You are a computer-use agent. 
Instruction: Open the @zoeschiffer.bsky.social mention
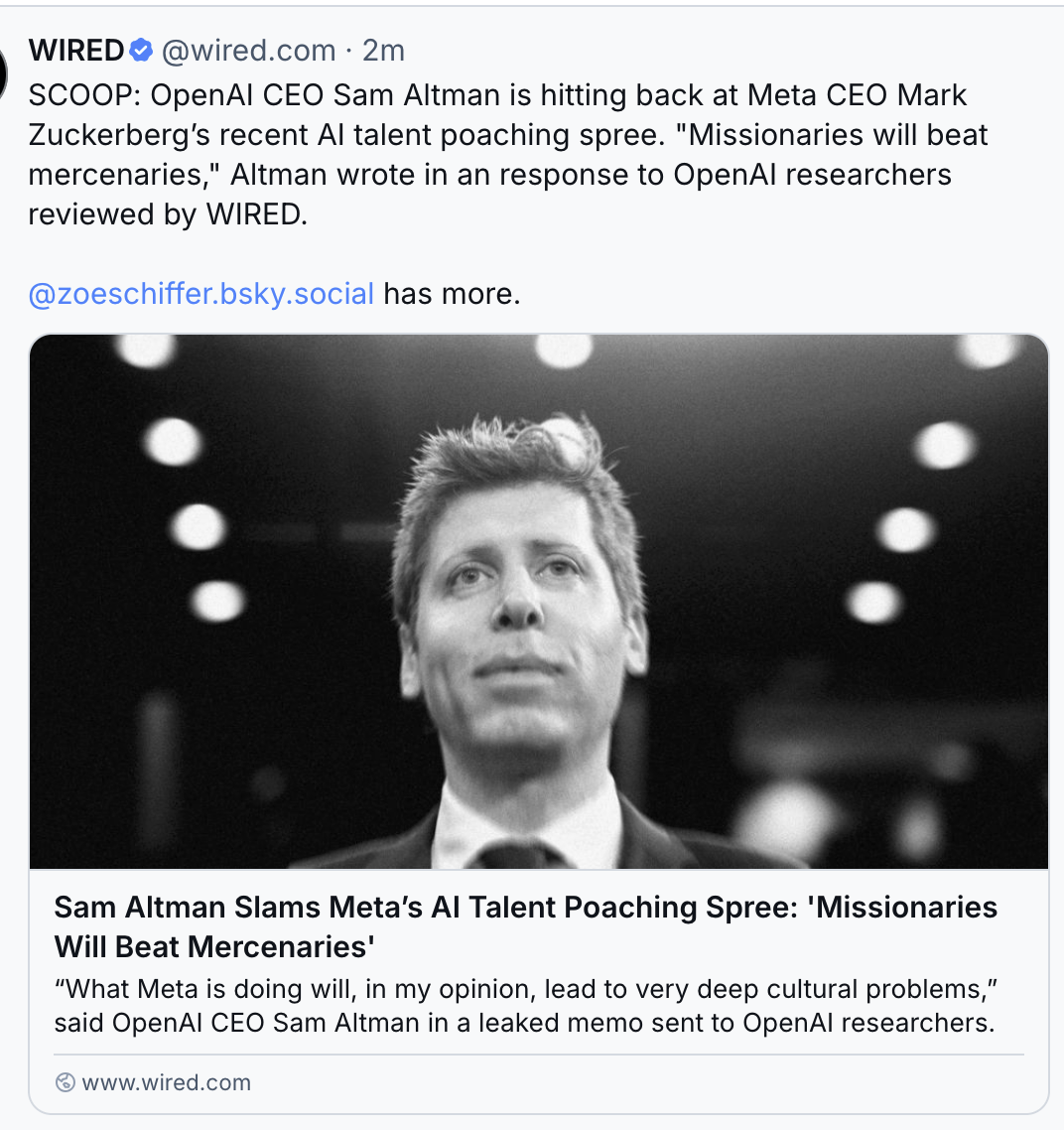(201, 294)
